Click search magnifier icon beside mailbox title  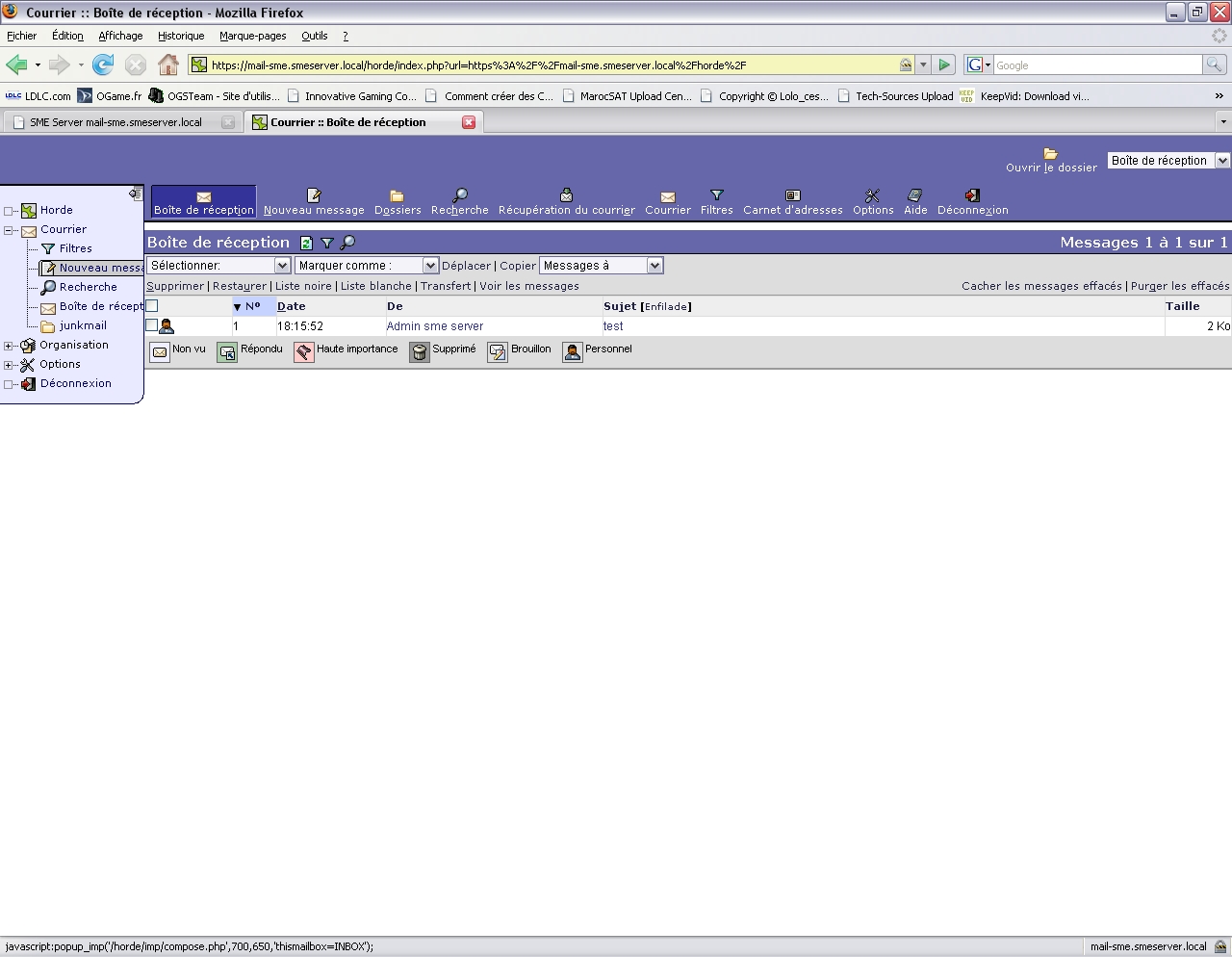(348, 243)
